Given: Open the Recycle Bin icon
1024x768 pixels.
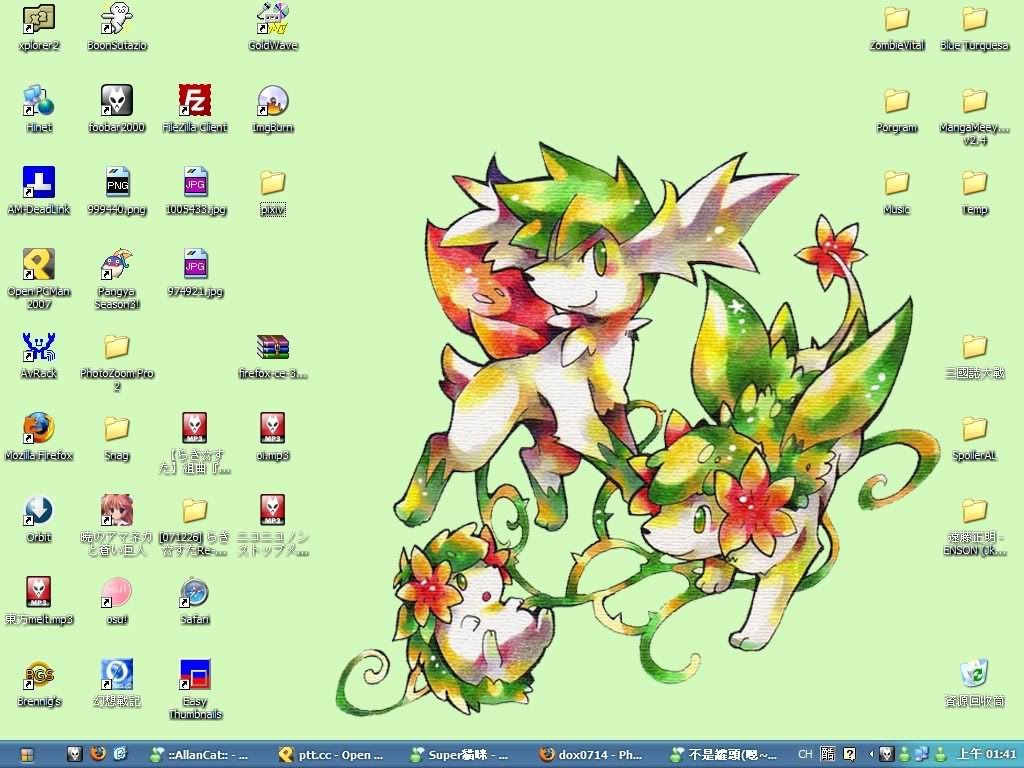Looking at the screenshot, I should [974, 674].
